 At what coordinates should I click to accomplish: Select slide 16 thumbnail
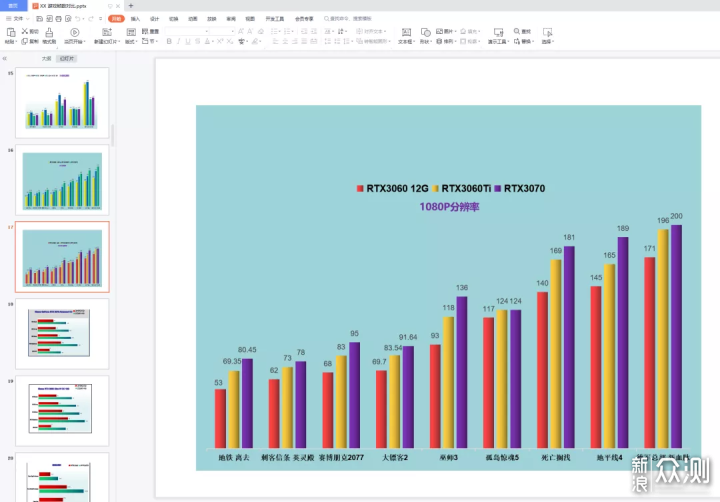62,180
